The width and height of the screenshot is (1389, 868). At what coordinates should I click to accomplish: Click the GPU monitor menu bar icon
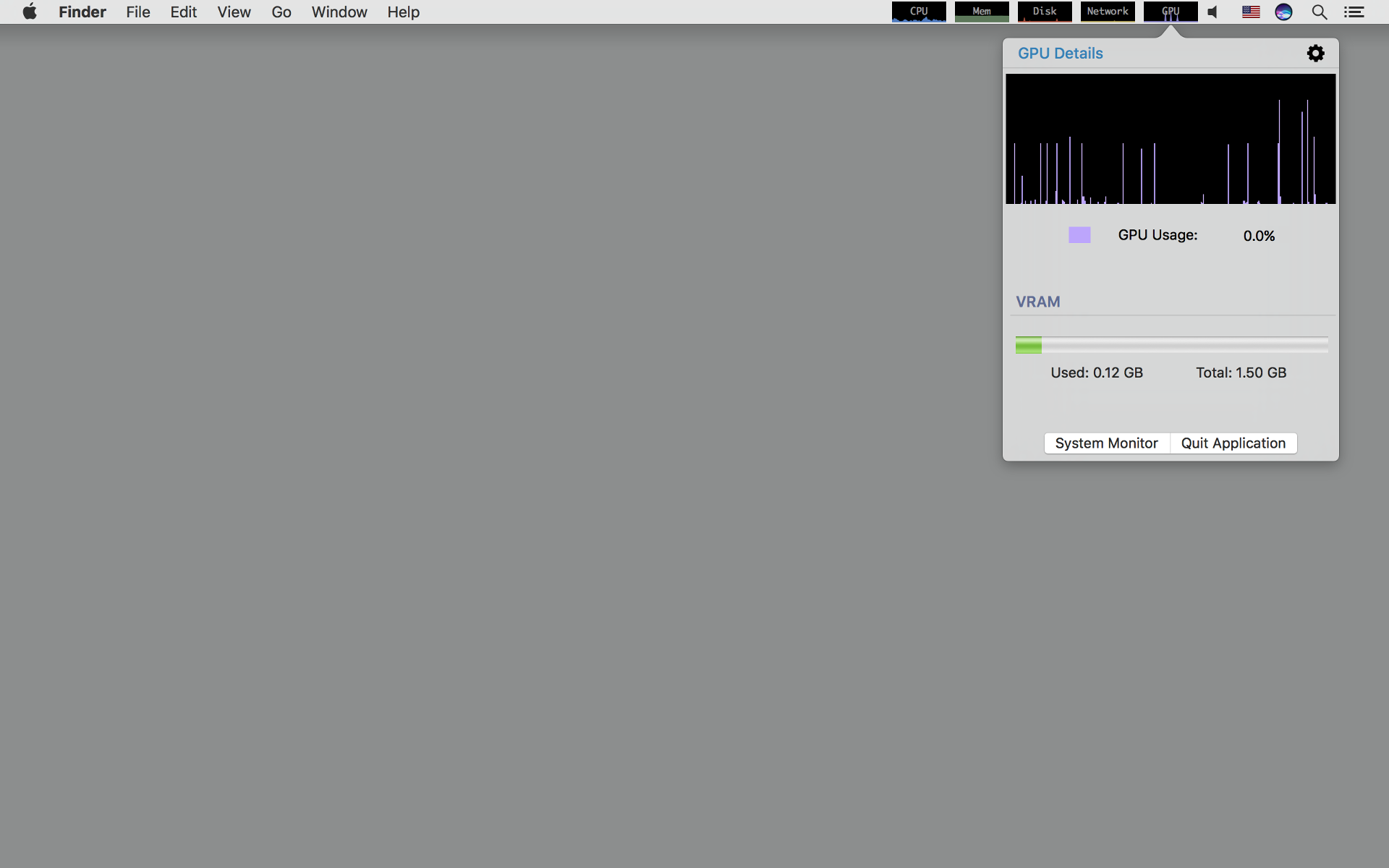pos(1171,12)
